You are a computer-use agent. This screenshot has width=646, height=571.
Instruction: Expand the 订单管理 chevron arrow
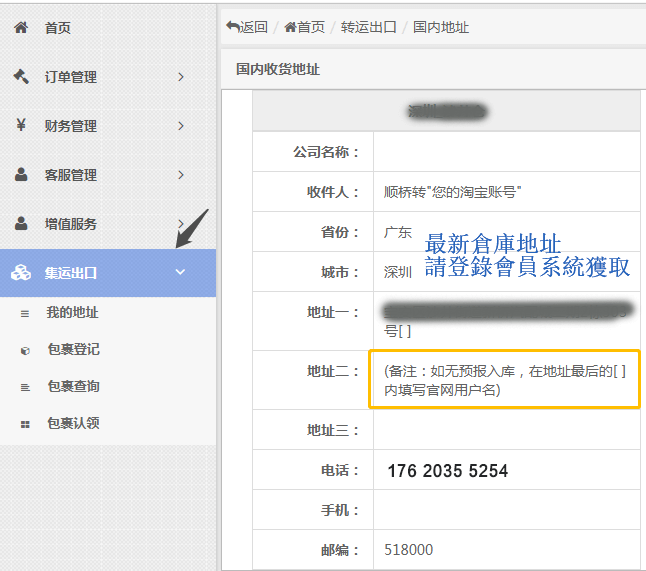click(180, 77)
